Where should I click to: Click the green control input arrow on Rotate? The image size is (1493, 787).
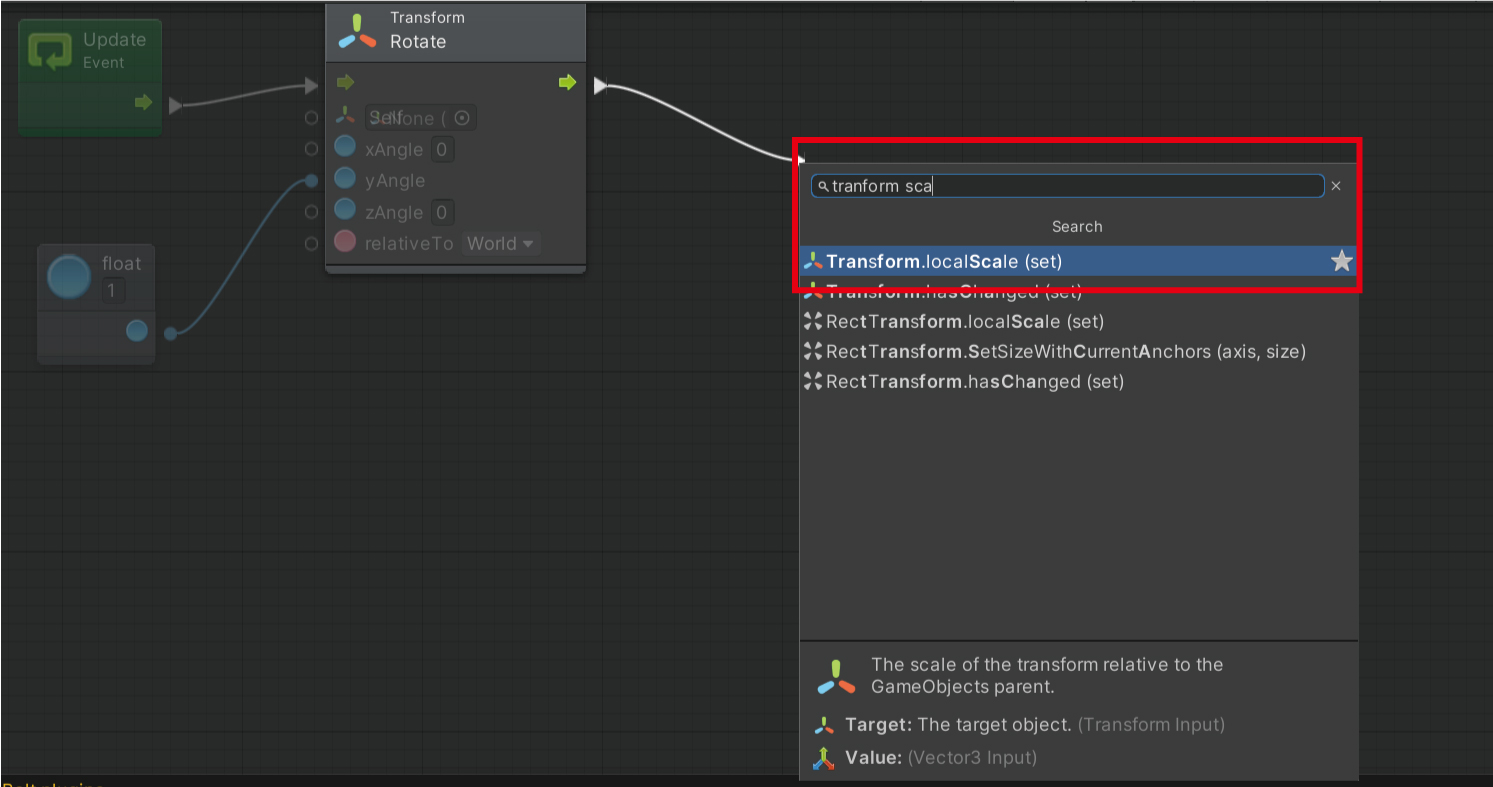point(346,83)
